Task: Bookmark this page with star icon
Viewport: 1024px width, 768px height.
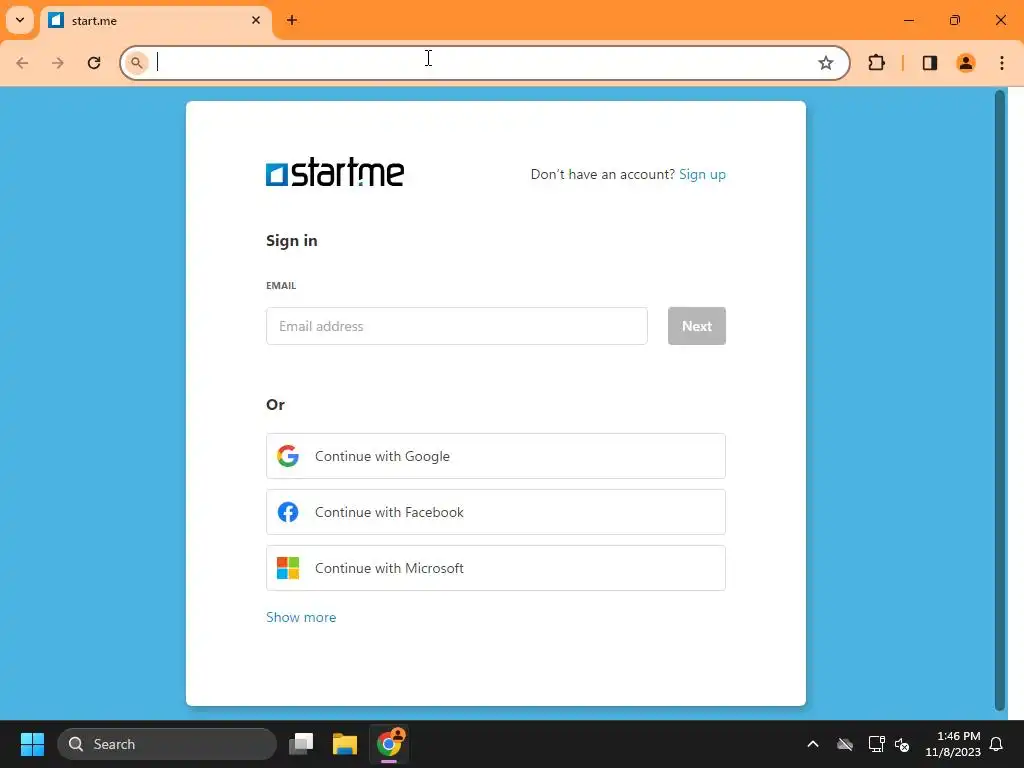Action: click(x=825, y=63)
